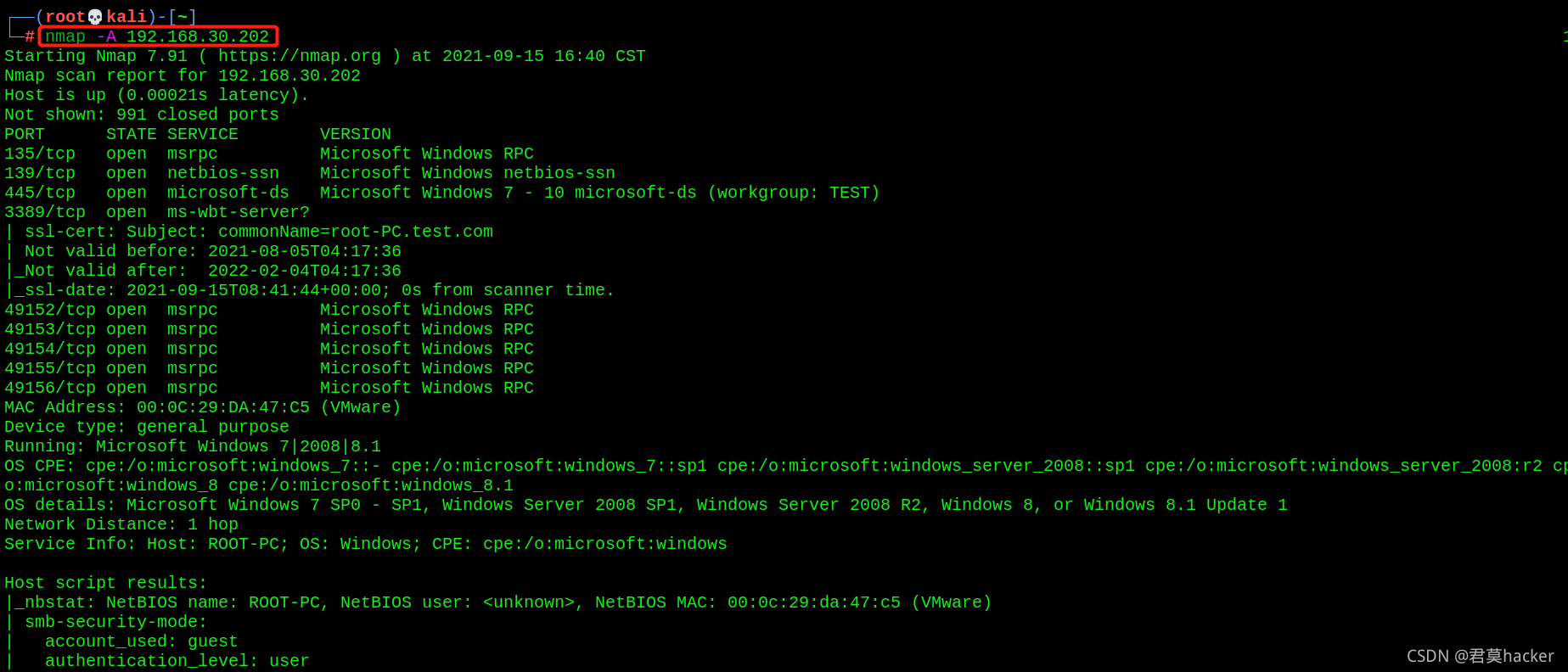The height and width of the screenshot is (672, 1568).
Task: Click the "OS details" line
Action: [x=646, y=505]
